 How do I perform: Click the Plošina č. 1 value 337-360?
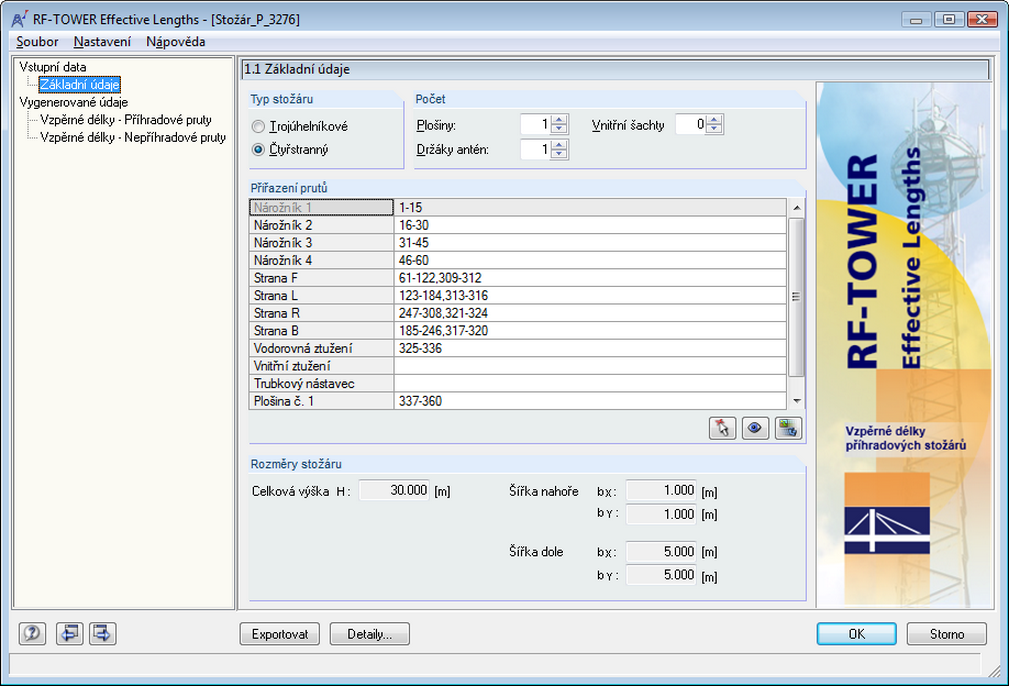point(590,401)
